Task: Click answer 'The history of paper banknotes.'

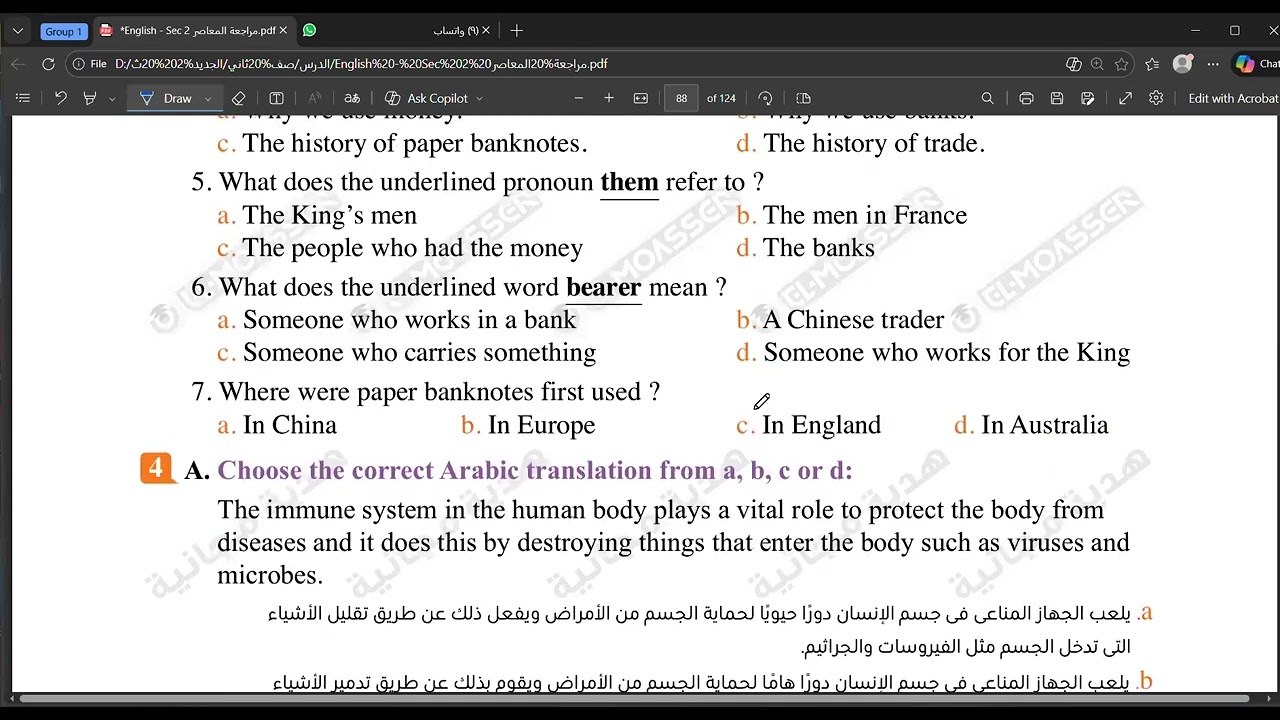Action: 414,144
